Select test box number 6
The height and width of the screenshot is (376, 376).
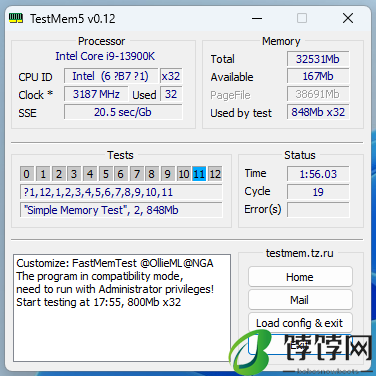pos(121,174)
